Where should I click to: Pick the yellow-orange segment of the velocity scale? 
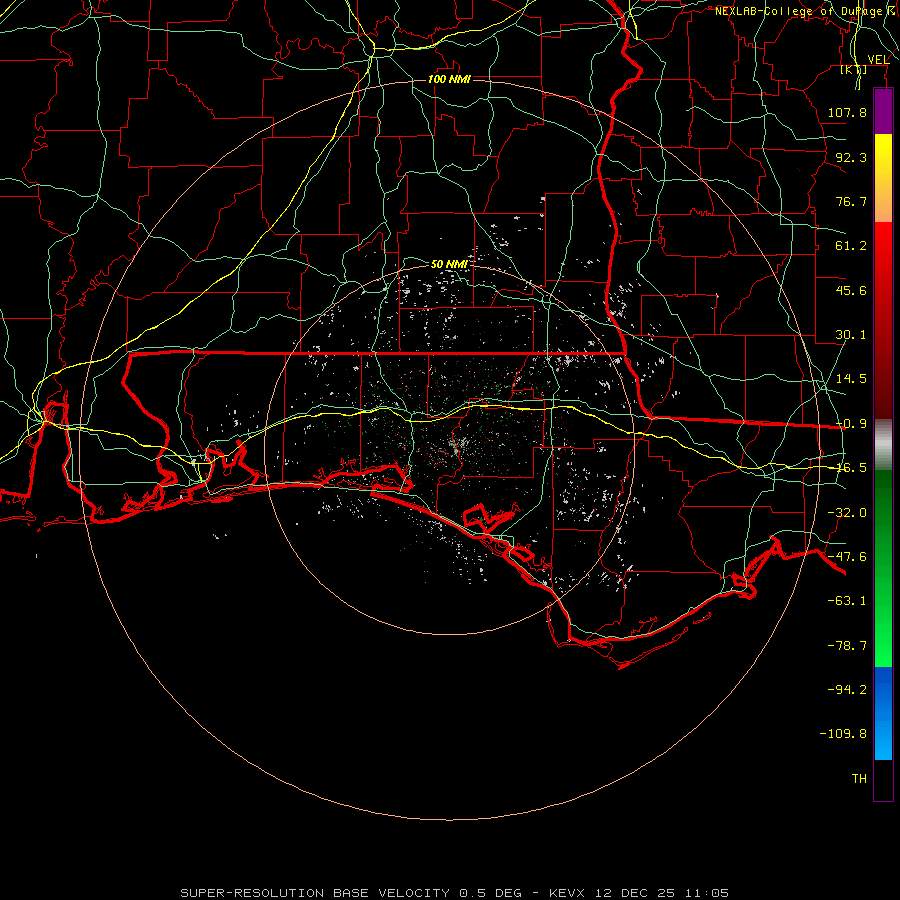[883, 178]
